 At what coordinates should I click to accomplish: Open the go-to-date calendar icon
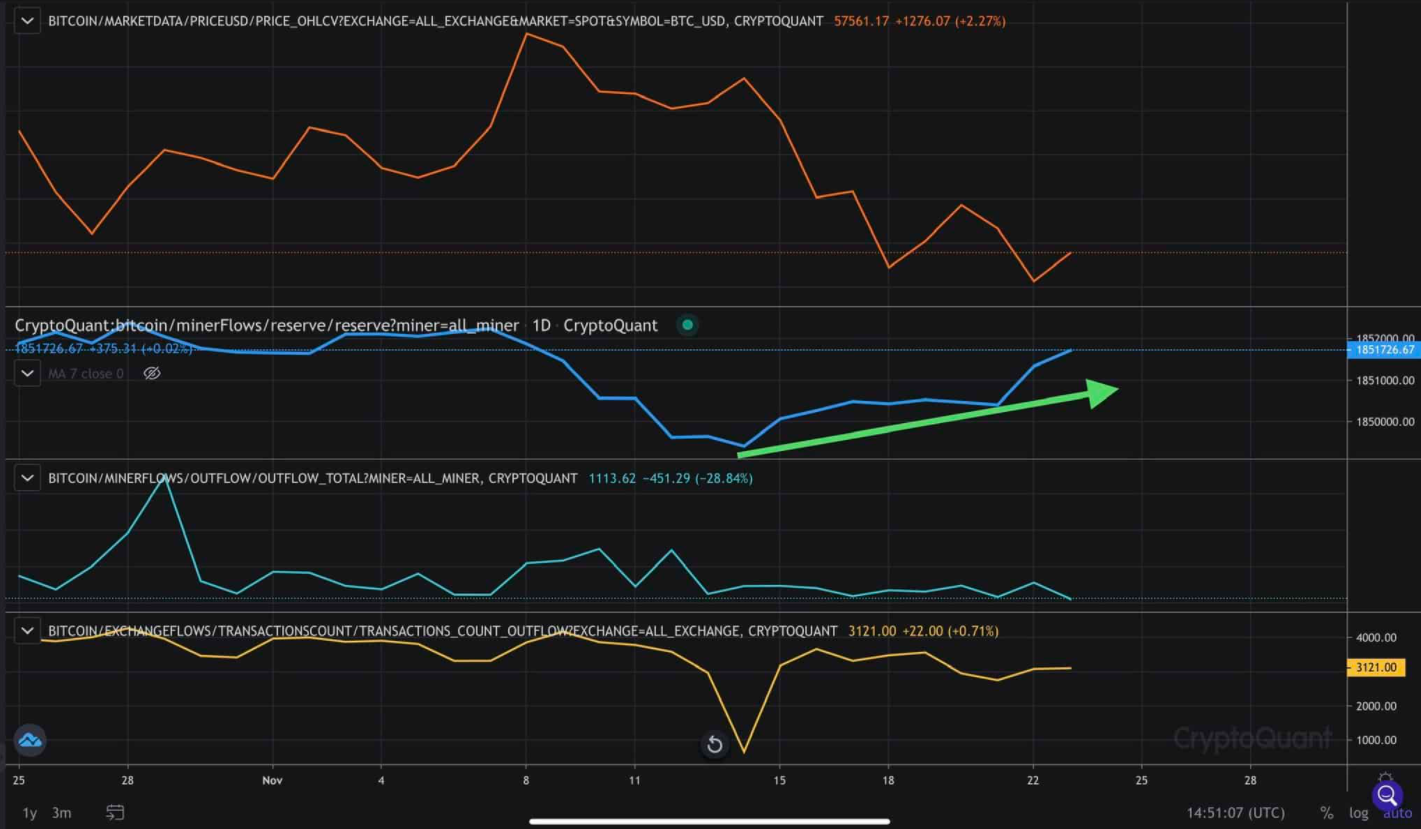coord(115,812)
